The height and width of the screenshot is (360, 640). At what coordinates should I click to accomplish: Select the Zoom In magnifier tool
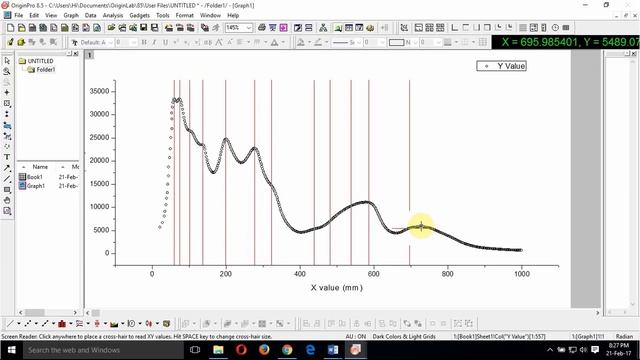point(7,71)
